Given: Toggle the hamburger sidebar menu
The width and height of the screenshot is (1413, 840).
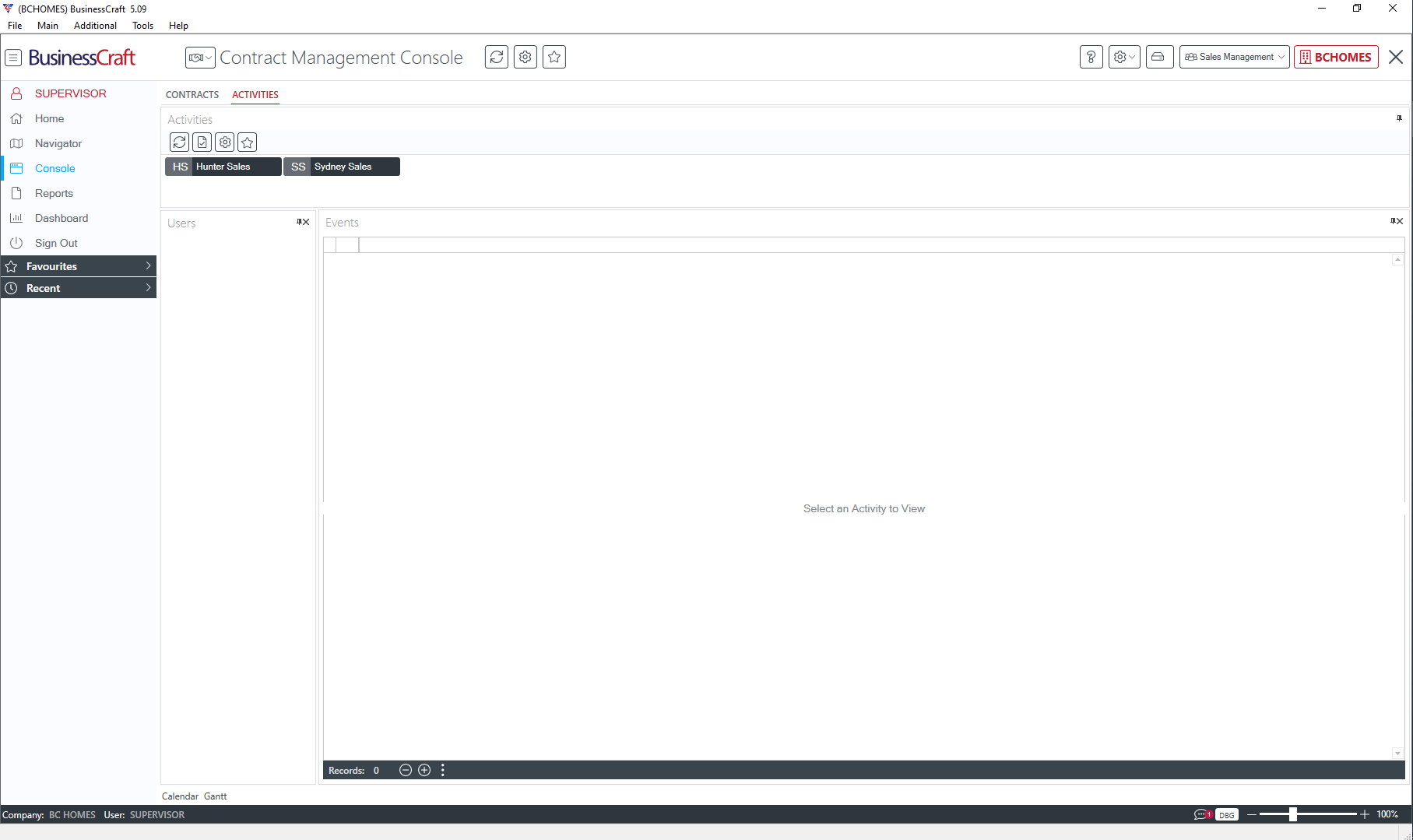Looking at the screenshot, I should 13,58.
